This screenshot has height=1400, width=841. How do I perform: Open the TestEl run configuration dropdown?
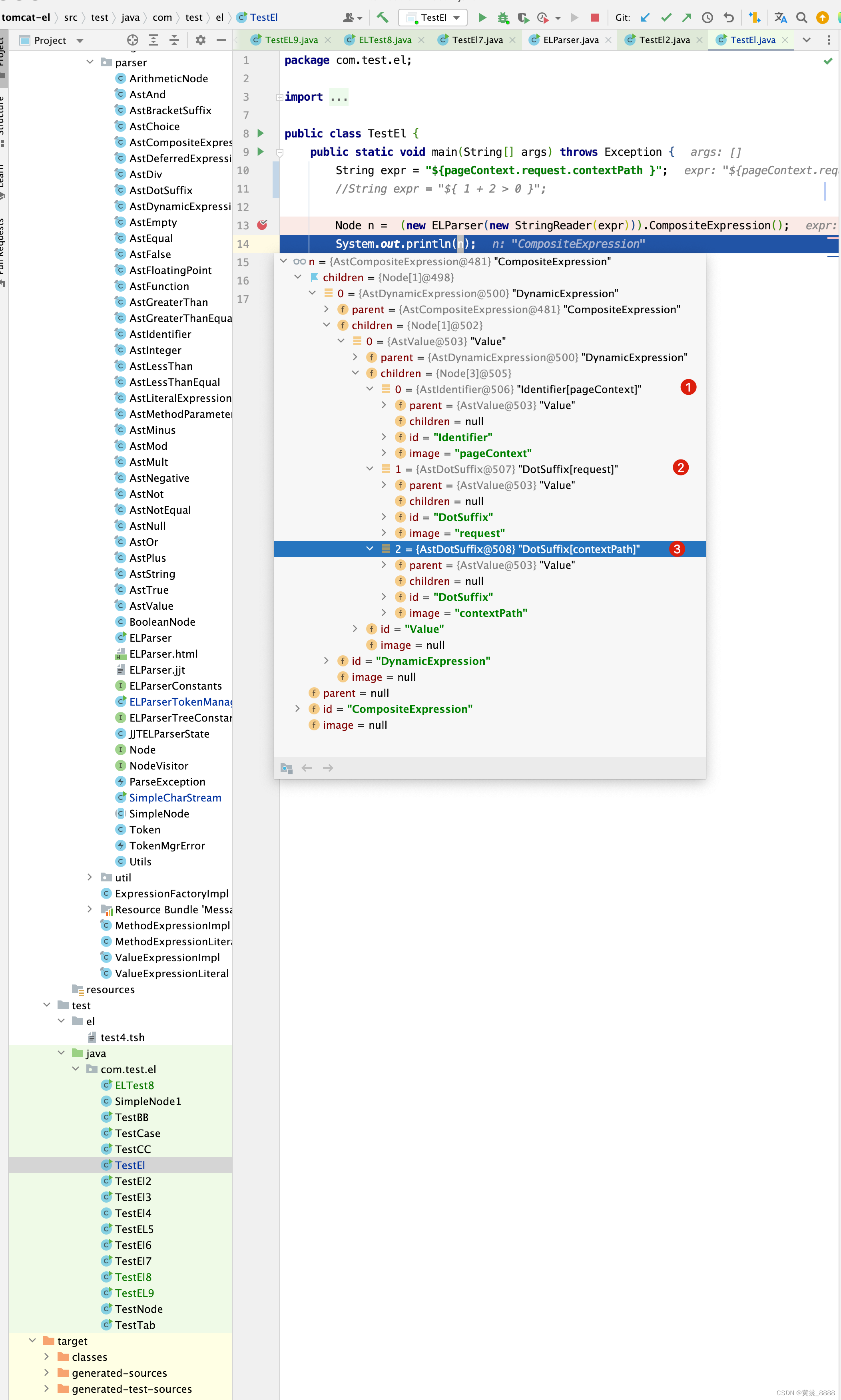pyautogui.click(x=433, y=18)
